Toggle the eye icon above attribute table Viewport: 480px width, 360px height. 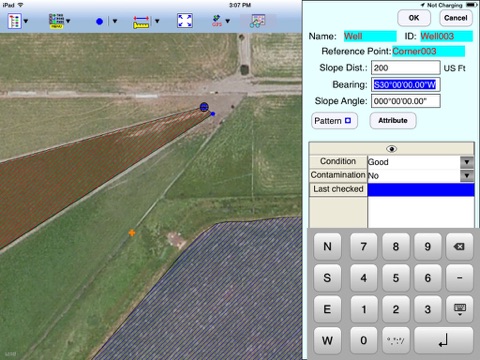(391, 149)
